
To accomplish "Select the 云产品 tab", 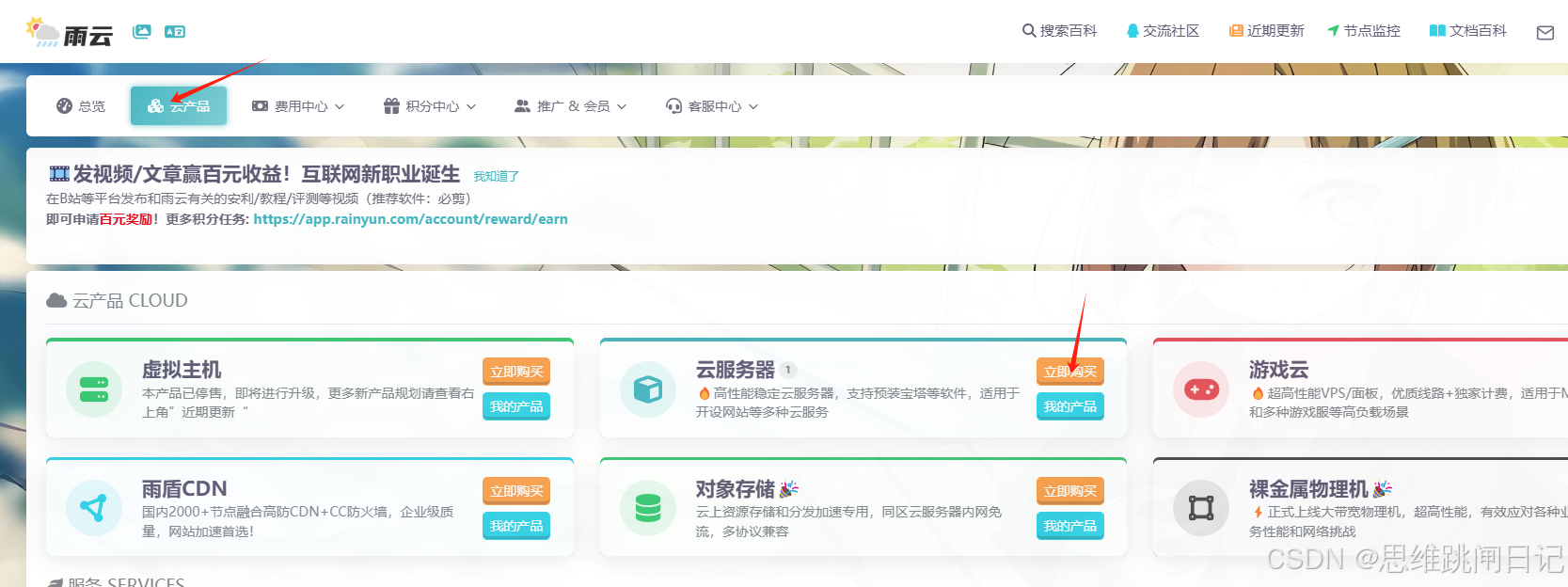I will click(x=179, y=106).
